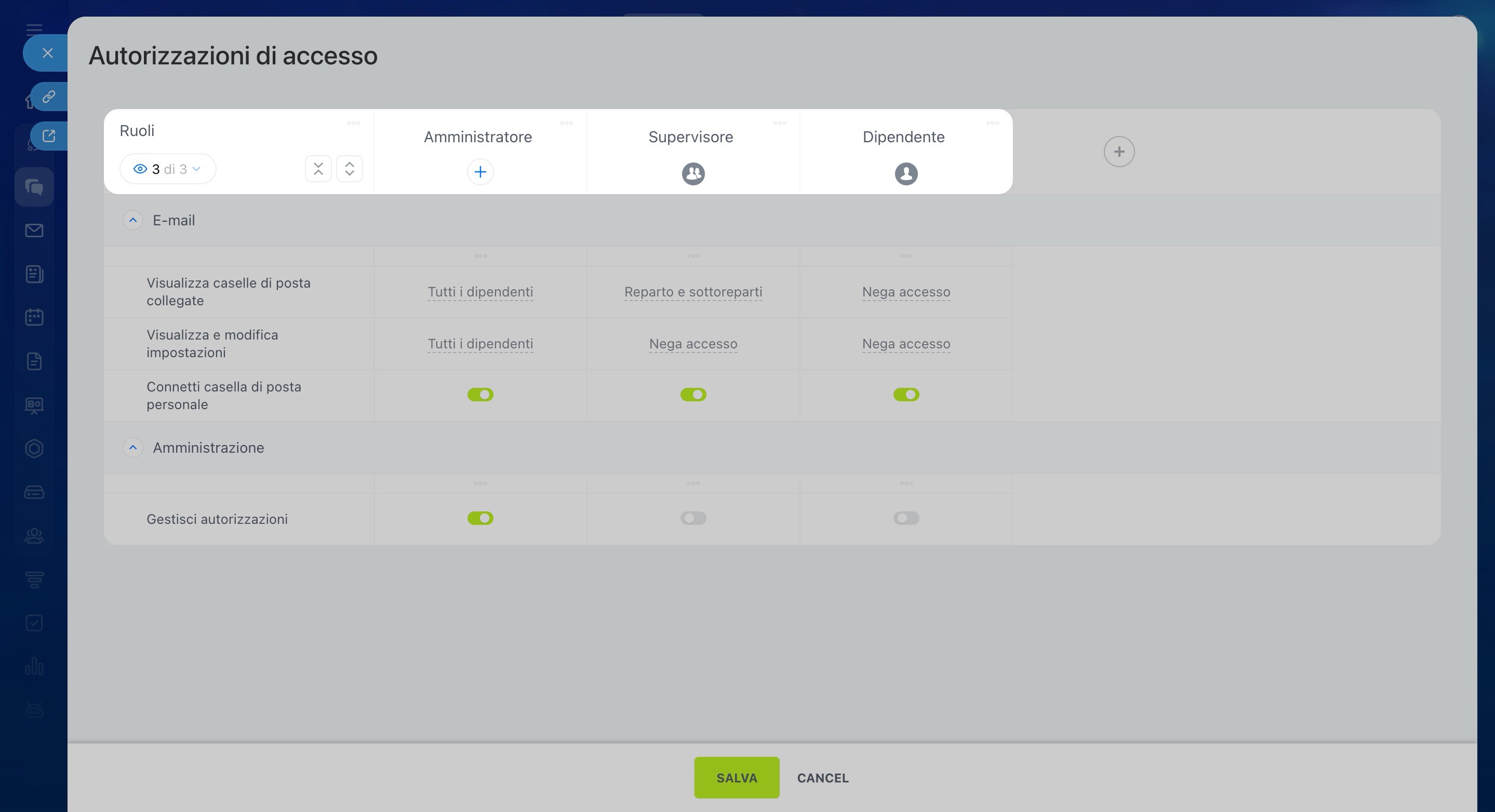Click the open in new window icon
Viewport: 1495px width, 812px height.
(49, 136)
